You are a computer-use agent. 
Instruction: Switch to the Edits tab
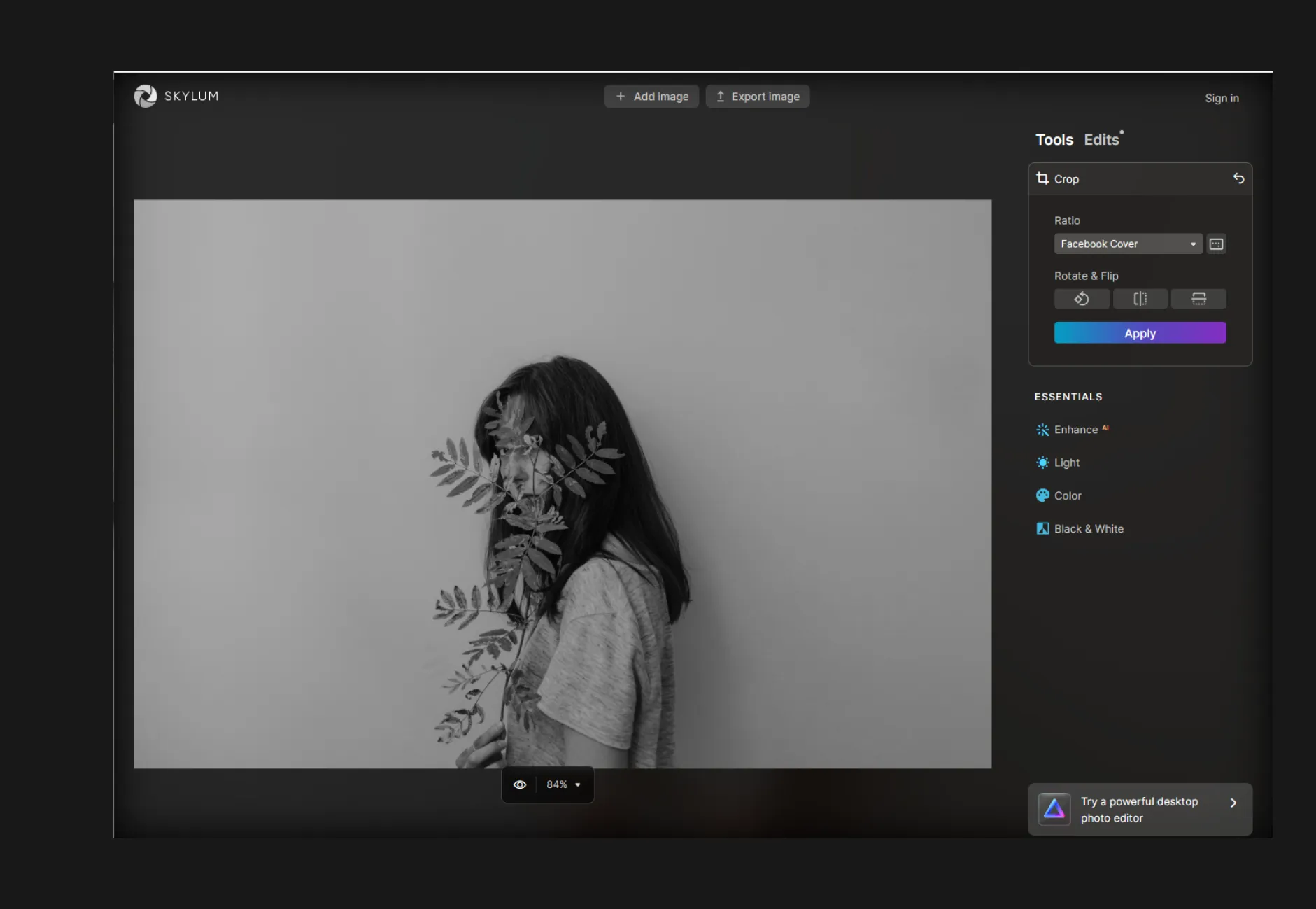(1101, 140)
